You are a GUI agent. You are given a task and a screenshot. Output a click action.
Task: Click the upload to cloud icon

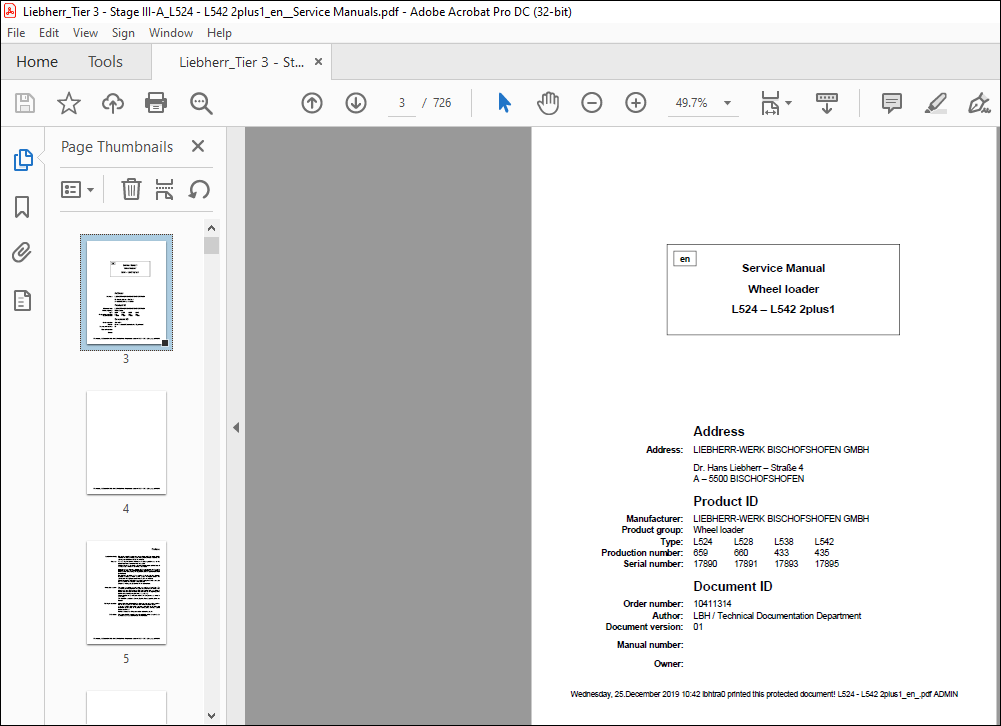tap(113, 103)
